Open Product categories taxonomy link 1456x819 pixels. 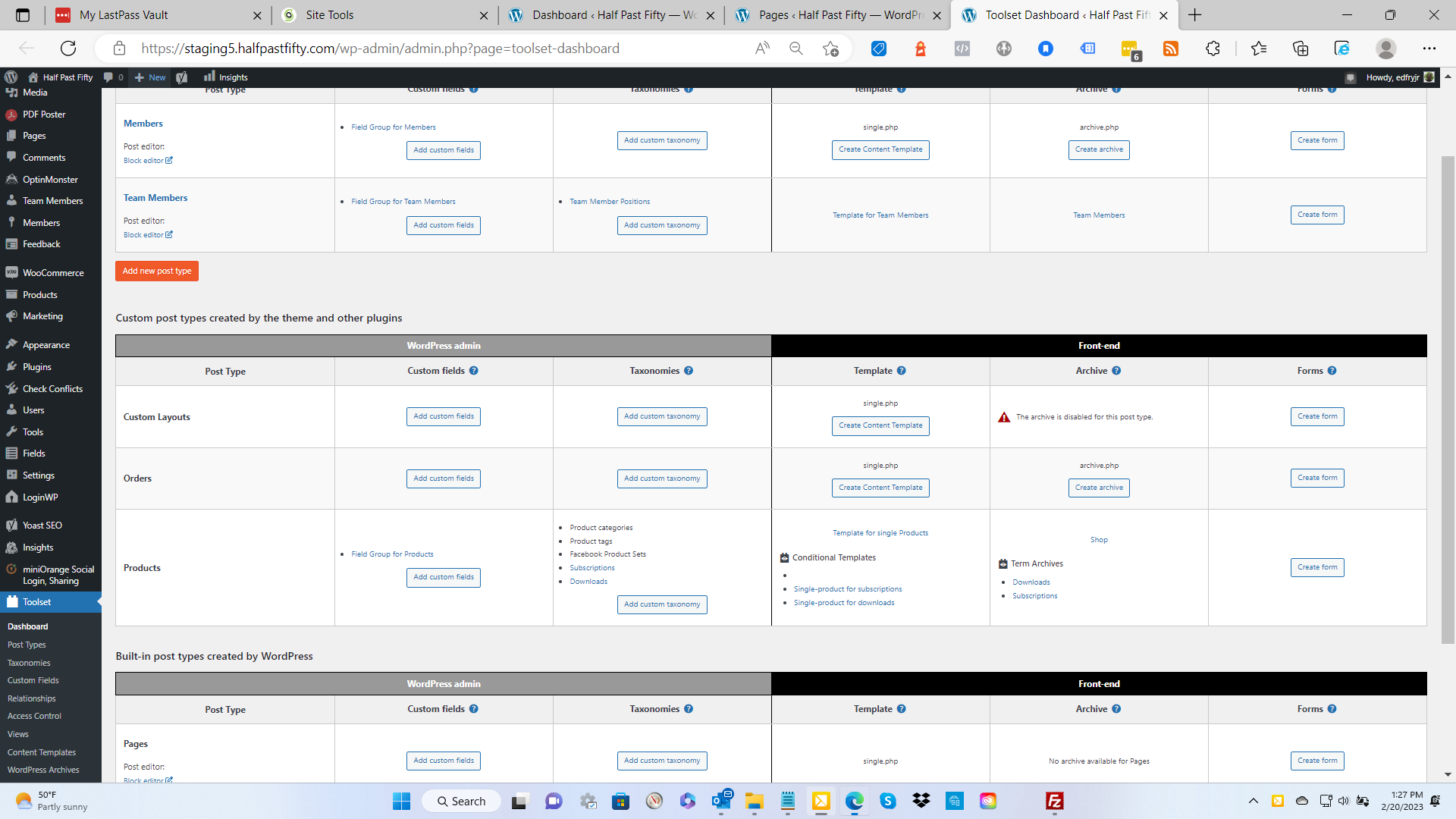[601, 528]
